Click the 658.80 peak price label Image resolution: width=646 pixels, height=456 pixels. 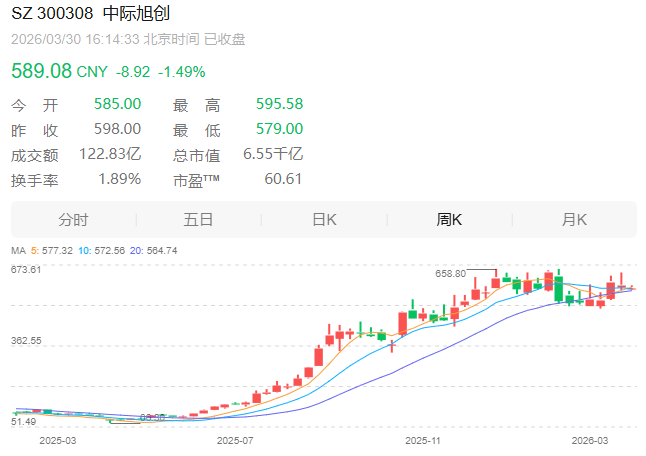pyautogui.click(x=450, y=274)
